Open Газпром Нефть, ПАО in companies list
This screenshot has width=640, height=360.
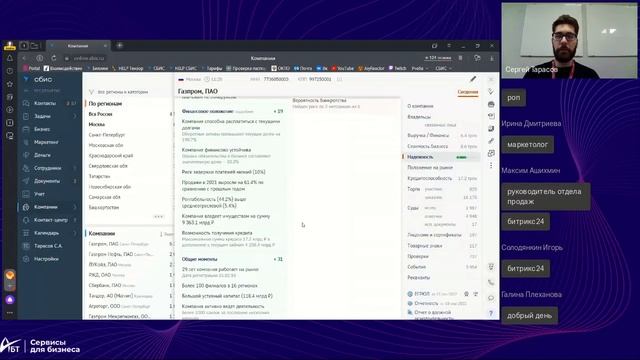(111, 254)
